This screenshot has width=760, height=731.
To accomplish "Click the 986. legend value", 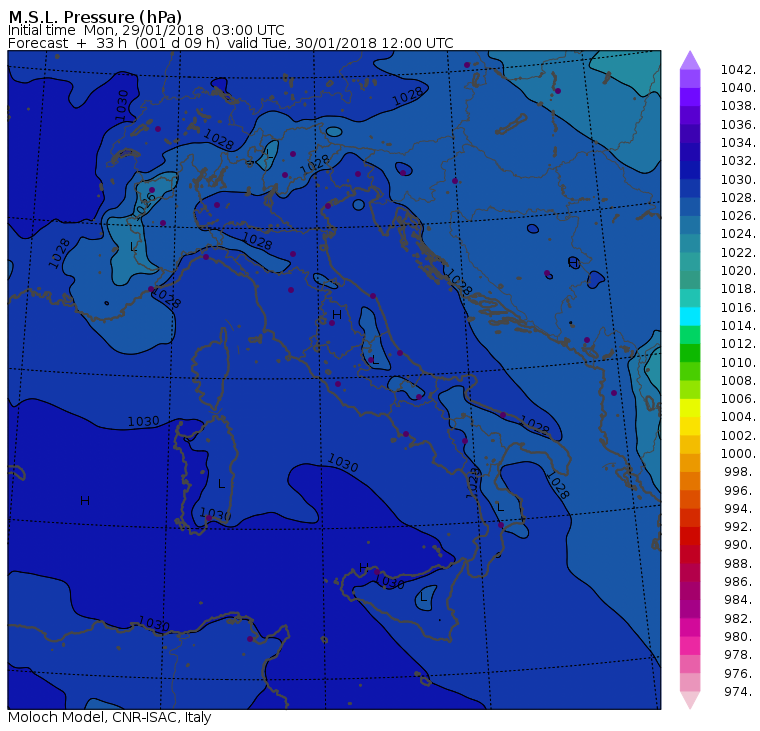I will coord(740,582).
